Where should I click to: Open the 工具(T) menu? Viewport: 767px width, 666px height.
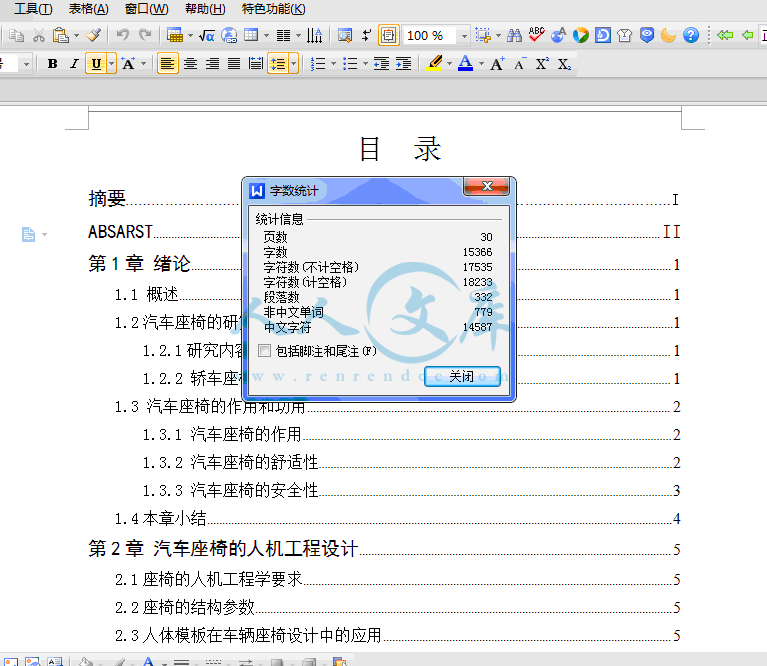tap(33, 9)
